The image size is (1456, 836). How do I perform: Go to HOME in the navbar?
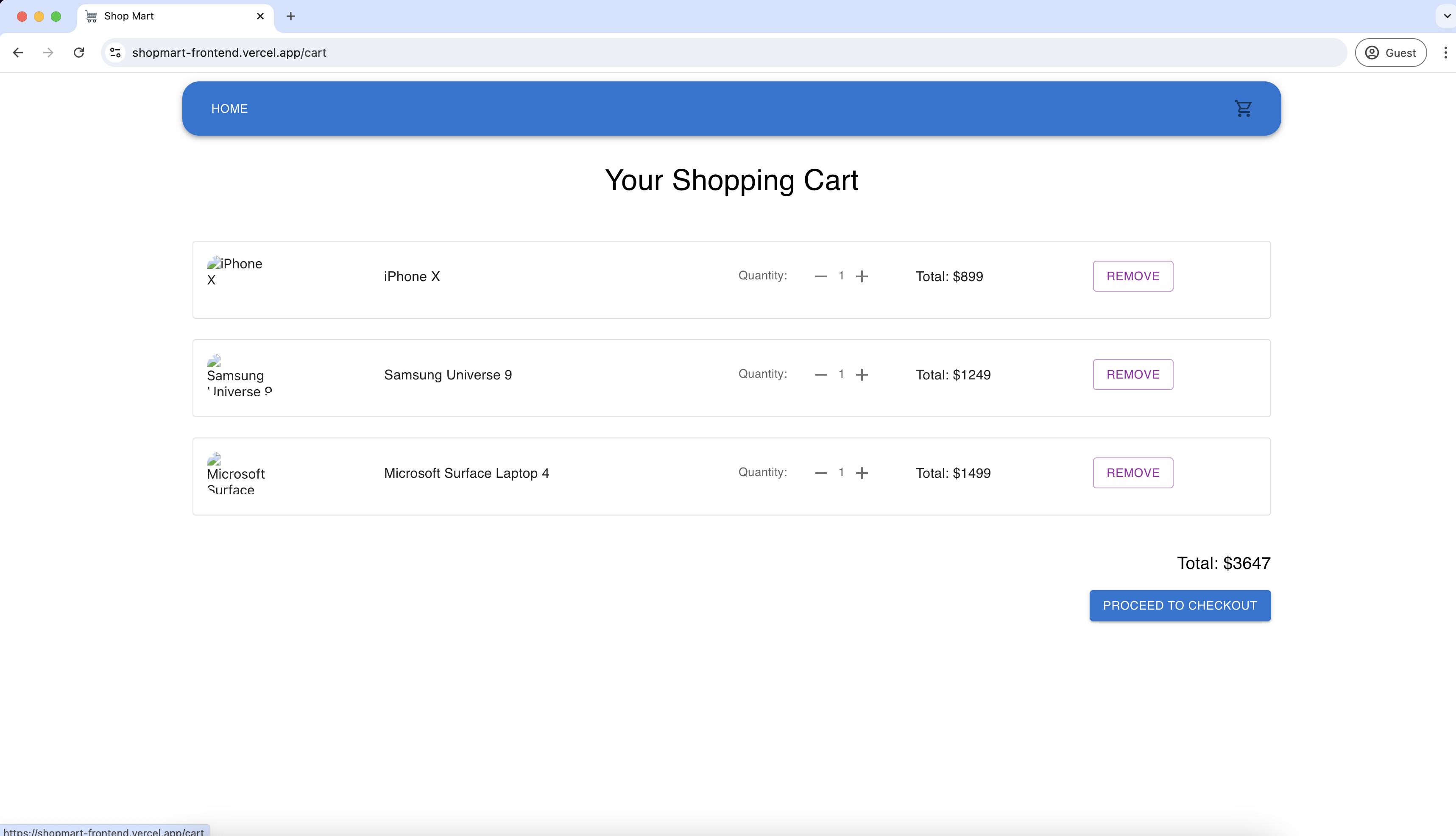230,109
